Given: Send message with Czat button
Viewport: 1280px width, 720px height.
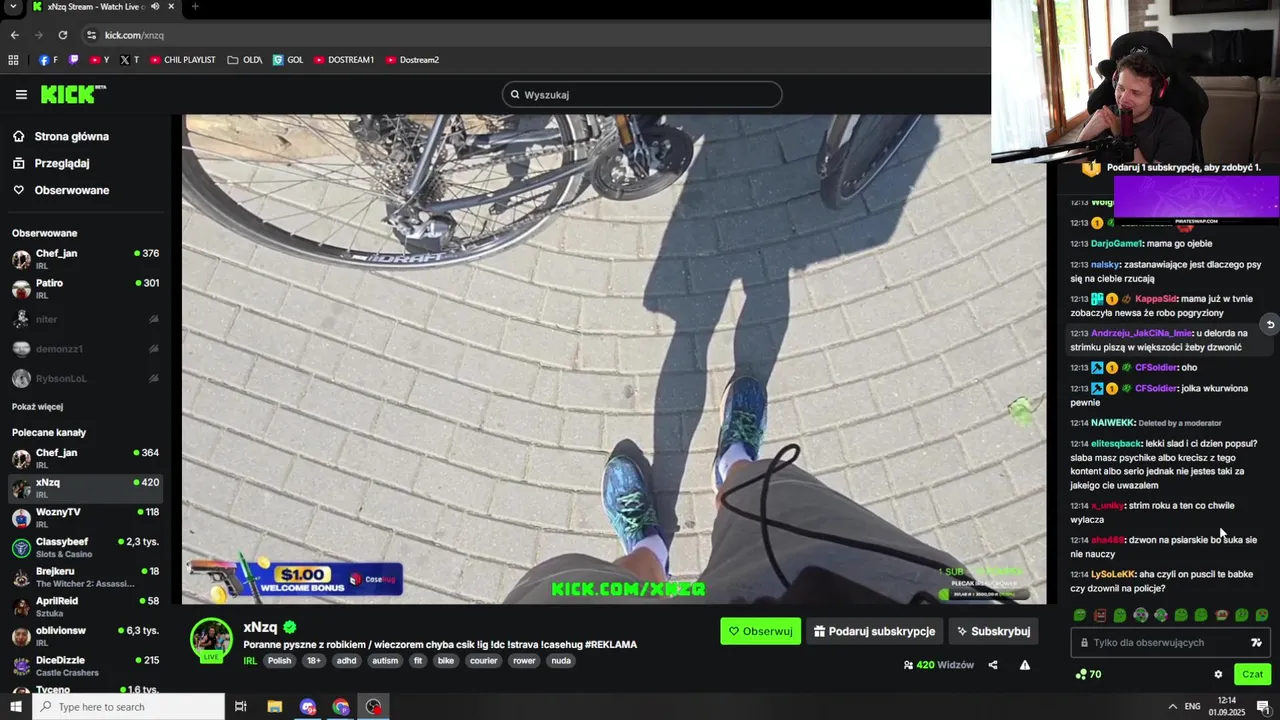Looking at the screenshot, I should [1253, 674].
